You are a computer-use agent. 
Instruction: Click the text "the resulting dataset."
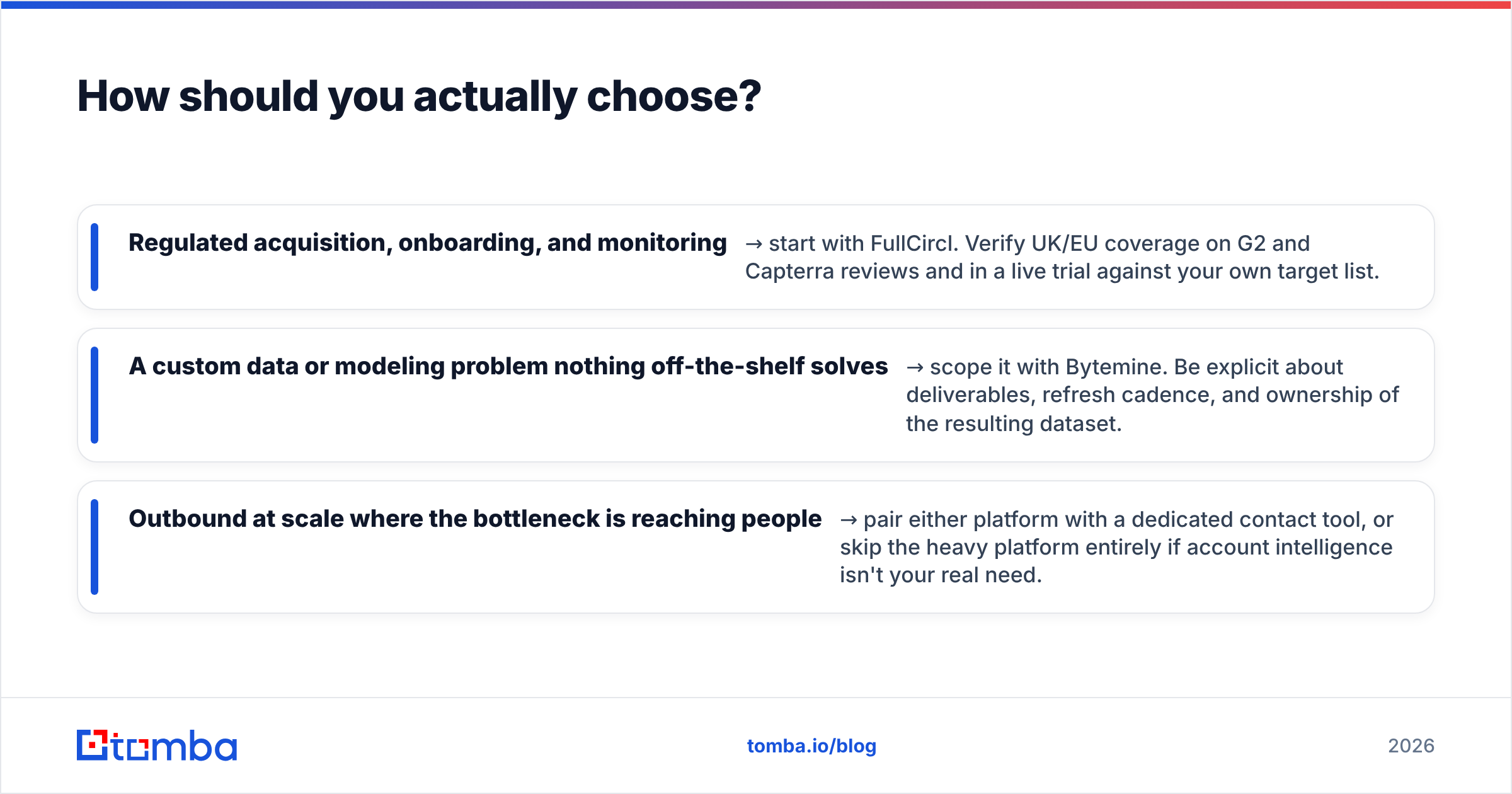pyautogui.click(x=1014, y=424)
